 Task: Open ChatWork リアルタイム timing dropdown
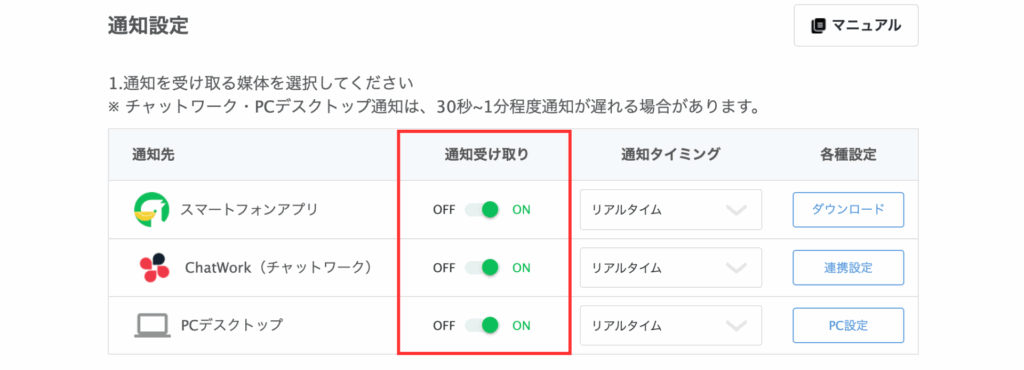pos(671,268)
